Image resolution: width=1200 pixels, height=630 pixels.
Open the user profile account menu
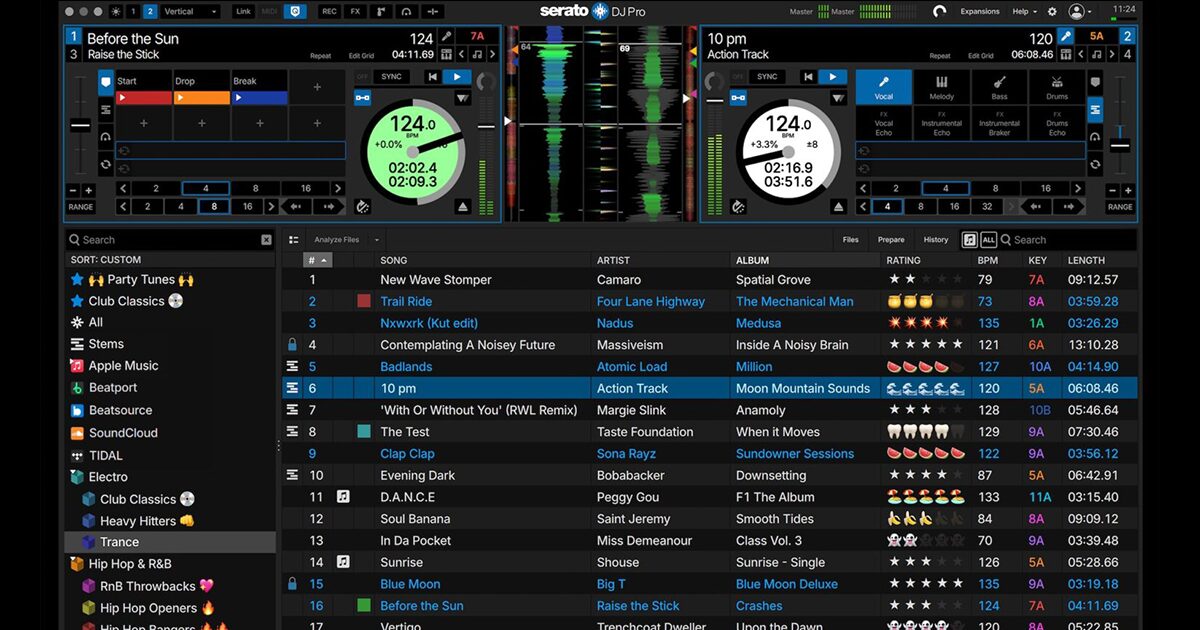click(1079, 11)
